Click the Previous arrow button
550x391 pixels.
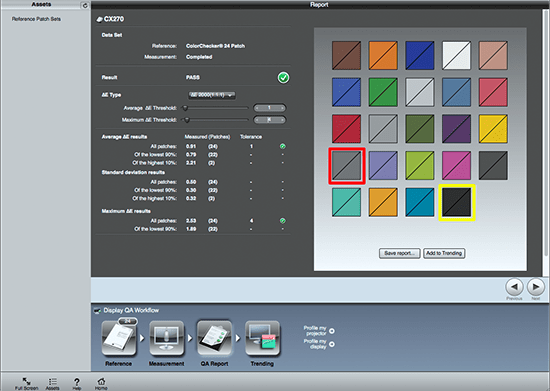[x=514, y=287]
